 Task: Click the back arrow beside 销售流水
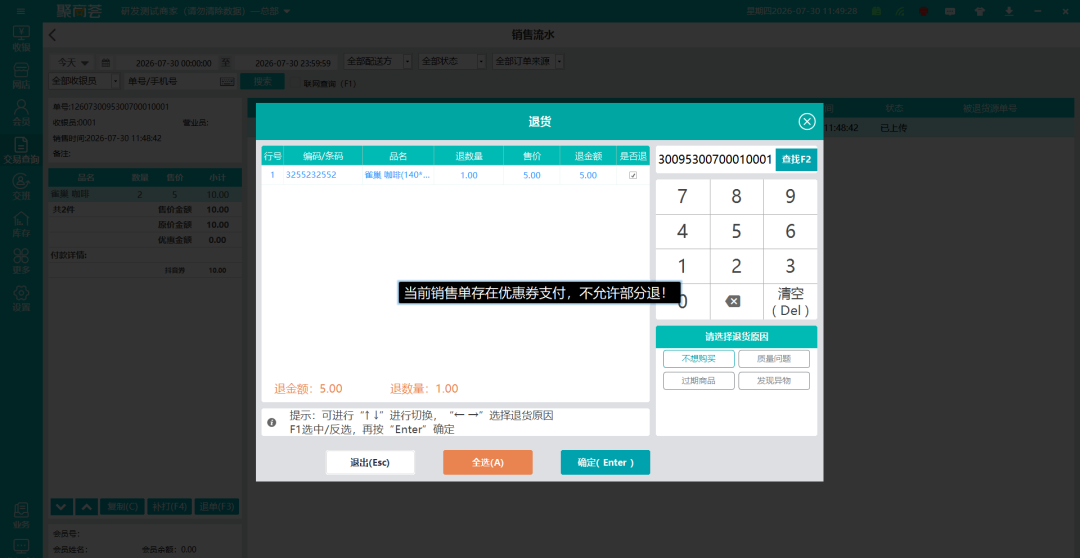click(x=52, y=35)
